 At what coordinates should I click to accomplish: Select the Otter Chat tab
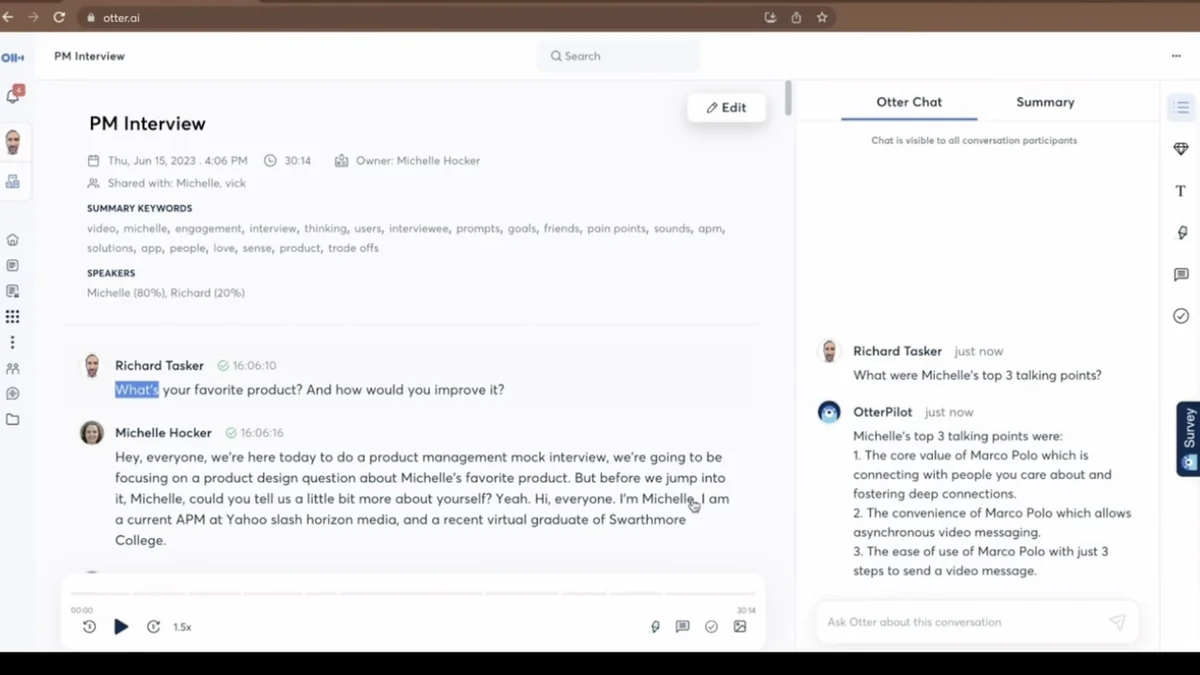click(909, 102)
